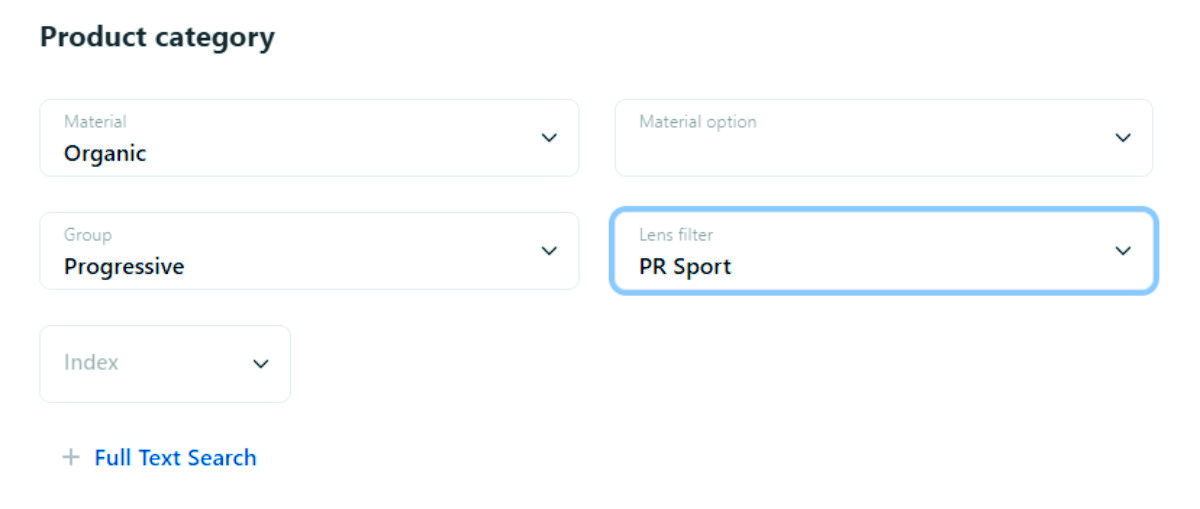The width and height of the screenshot is (1200, 509).
Task: Click the Lens filter chevron arrow
Action: 1123,251
